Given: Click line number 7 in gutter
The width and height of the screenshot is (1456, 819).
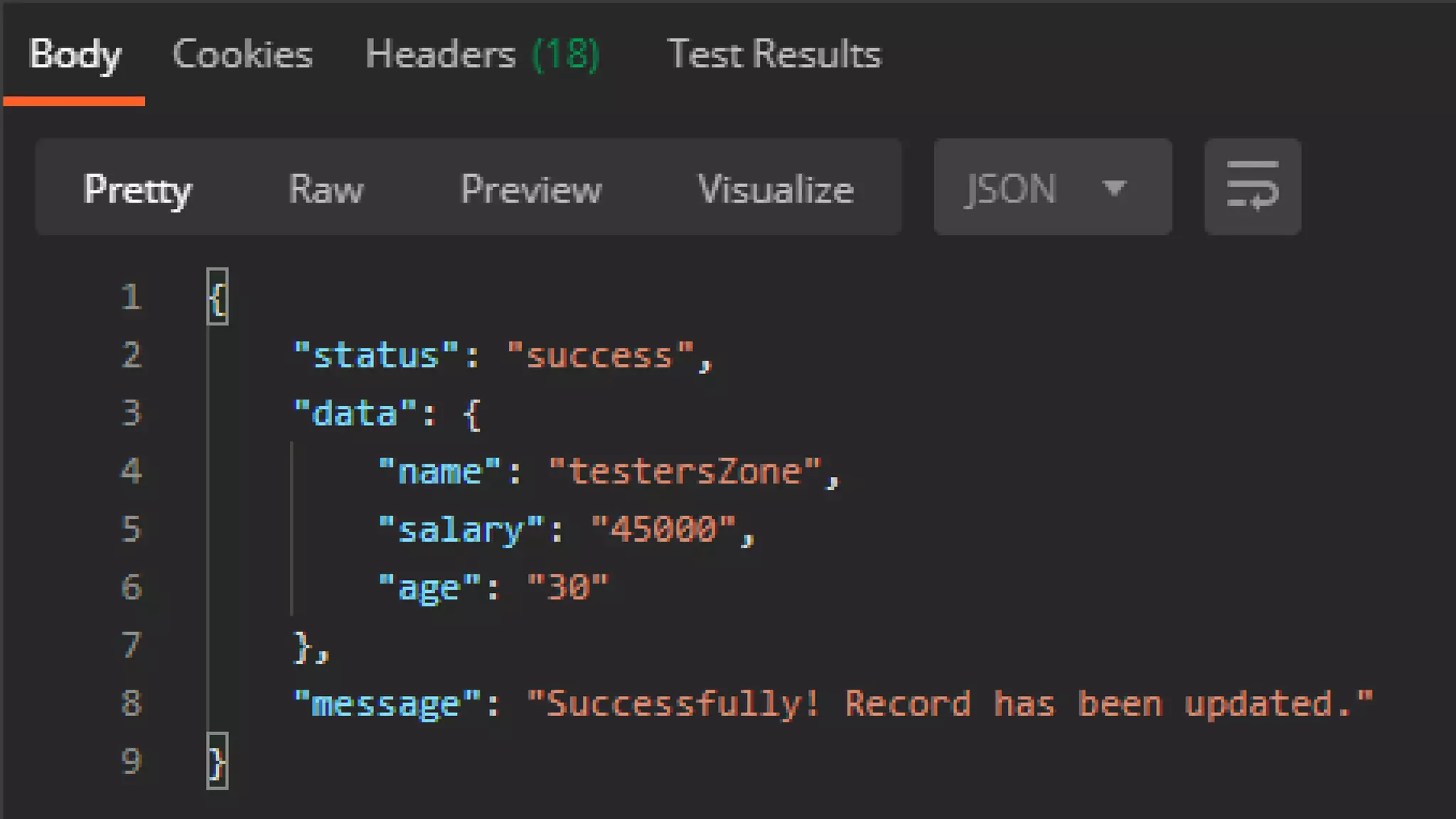Looking at the screenshot, I should pos(132,646).
